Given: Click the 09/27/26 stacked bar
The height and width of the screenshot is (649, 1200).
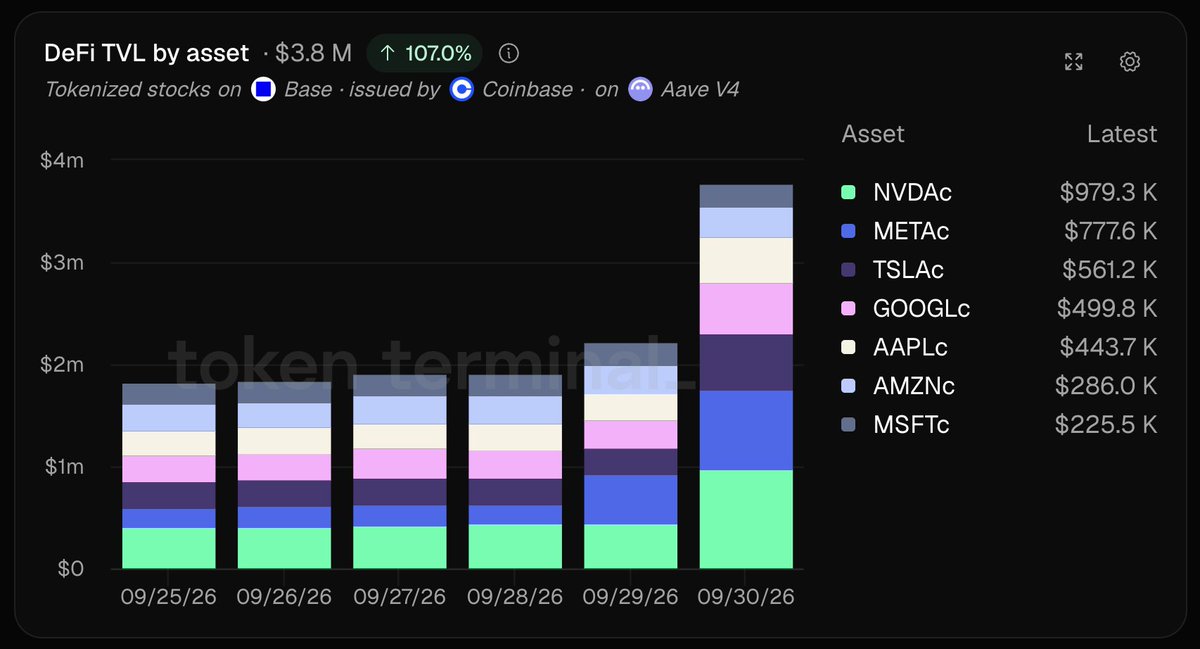Looking at the screenshot, I should coord(400,472).
